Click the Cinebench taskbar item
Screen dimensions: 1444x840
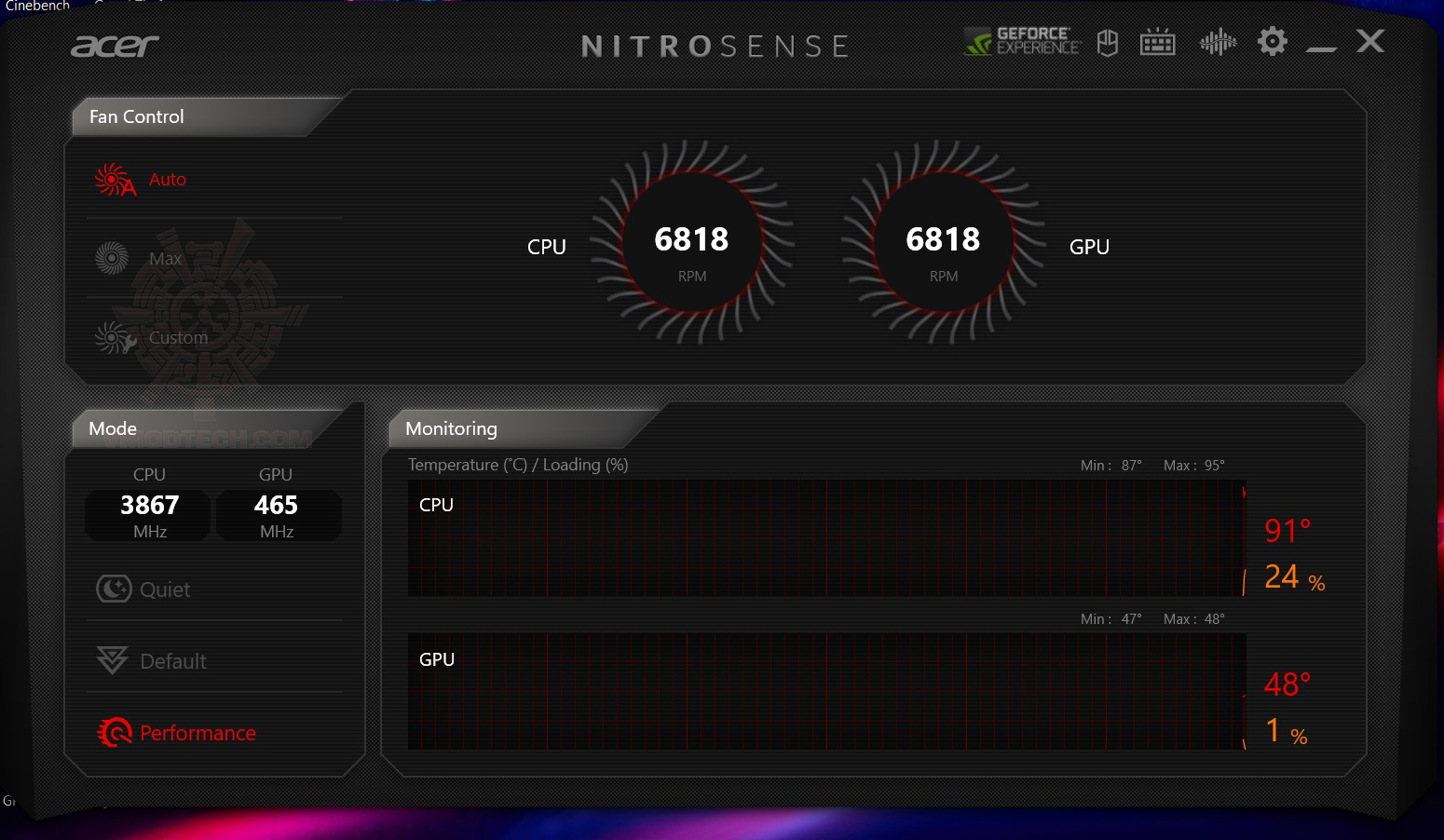[35, 6]
